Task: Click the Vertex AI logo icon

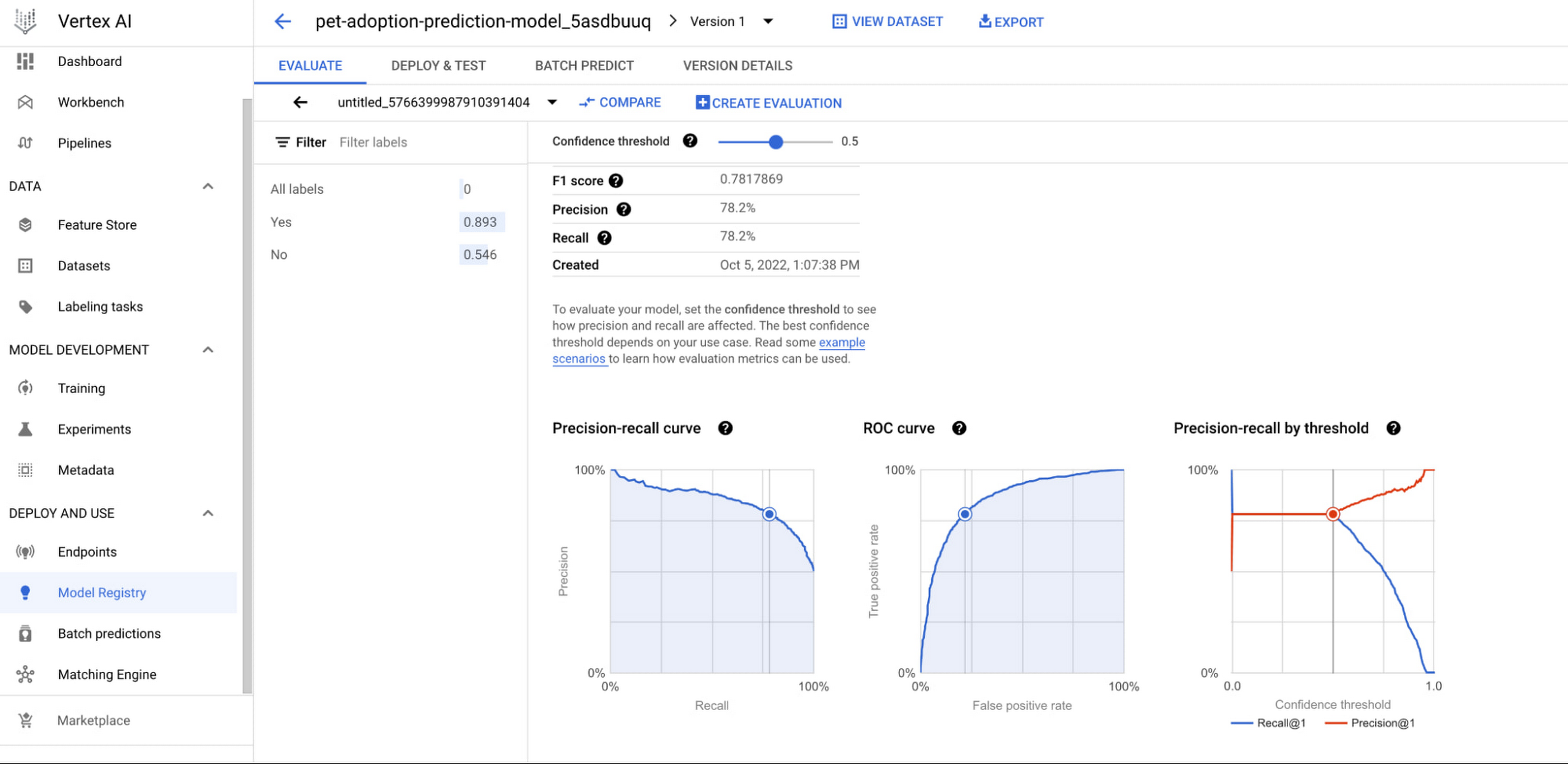Action: coord(25,21)
